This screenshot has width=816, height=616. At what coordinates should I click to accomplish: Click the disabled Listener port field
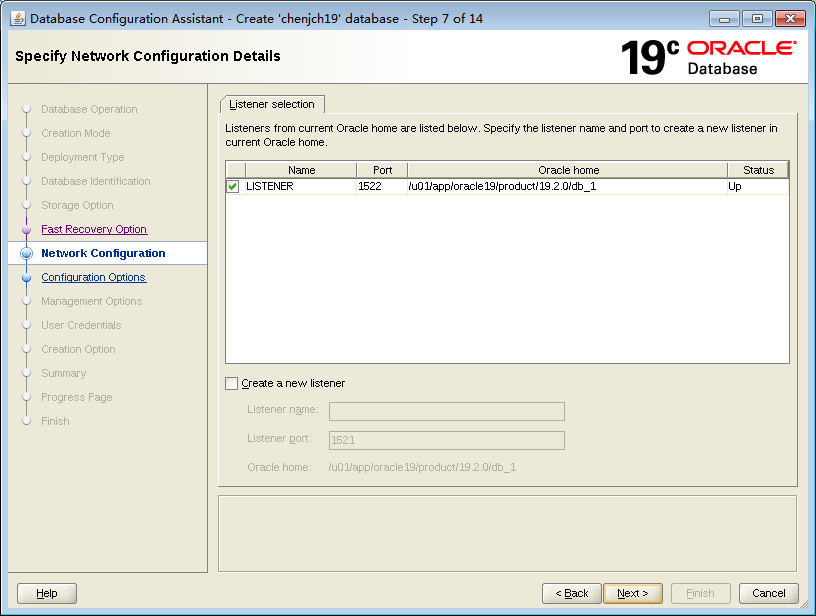coord(446,440)
